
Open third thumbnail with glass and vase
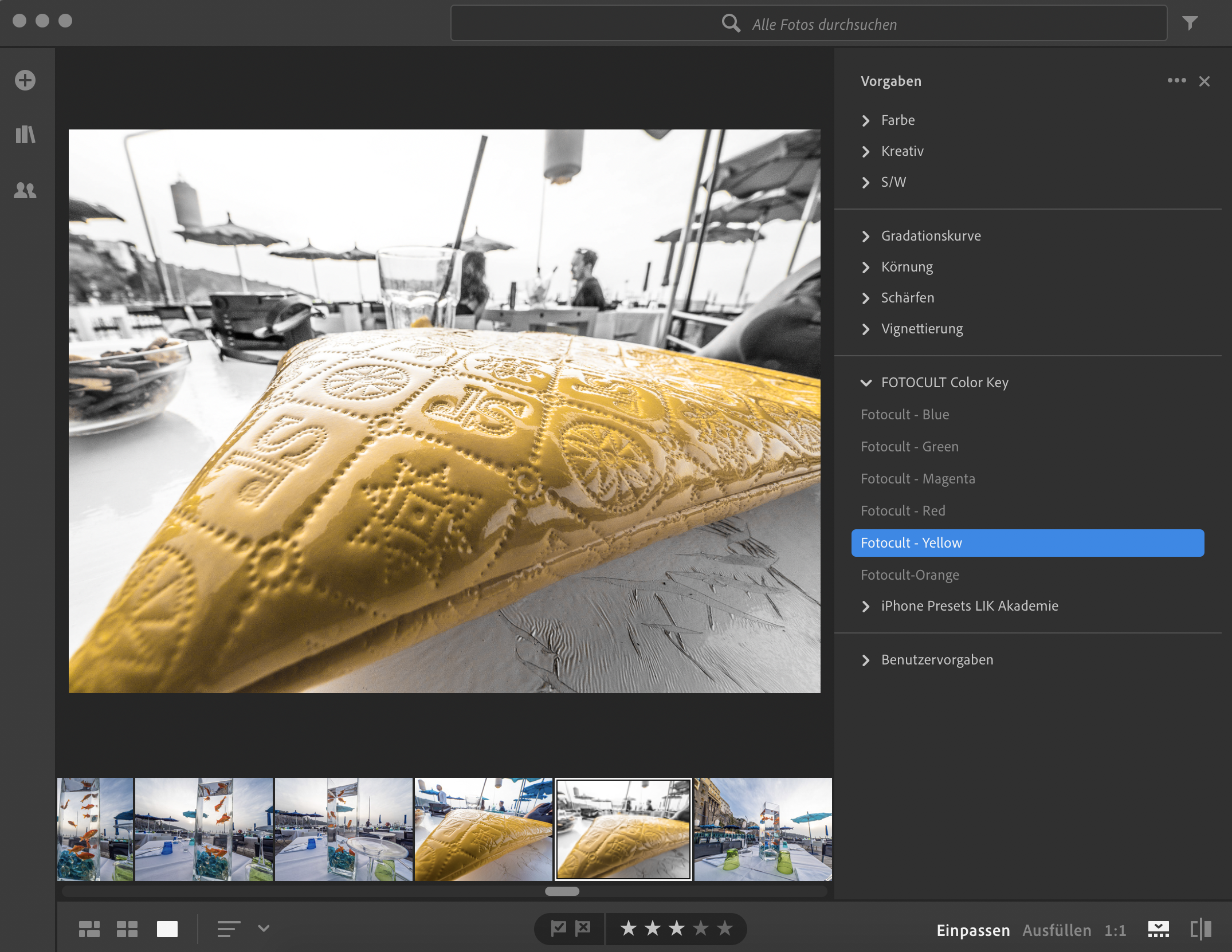(344, 829)
